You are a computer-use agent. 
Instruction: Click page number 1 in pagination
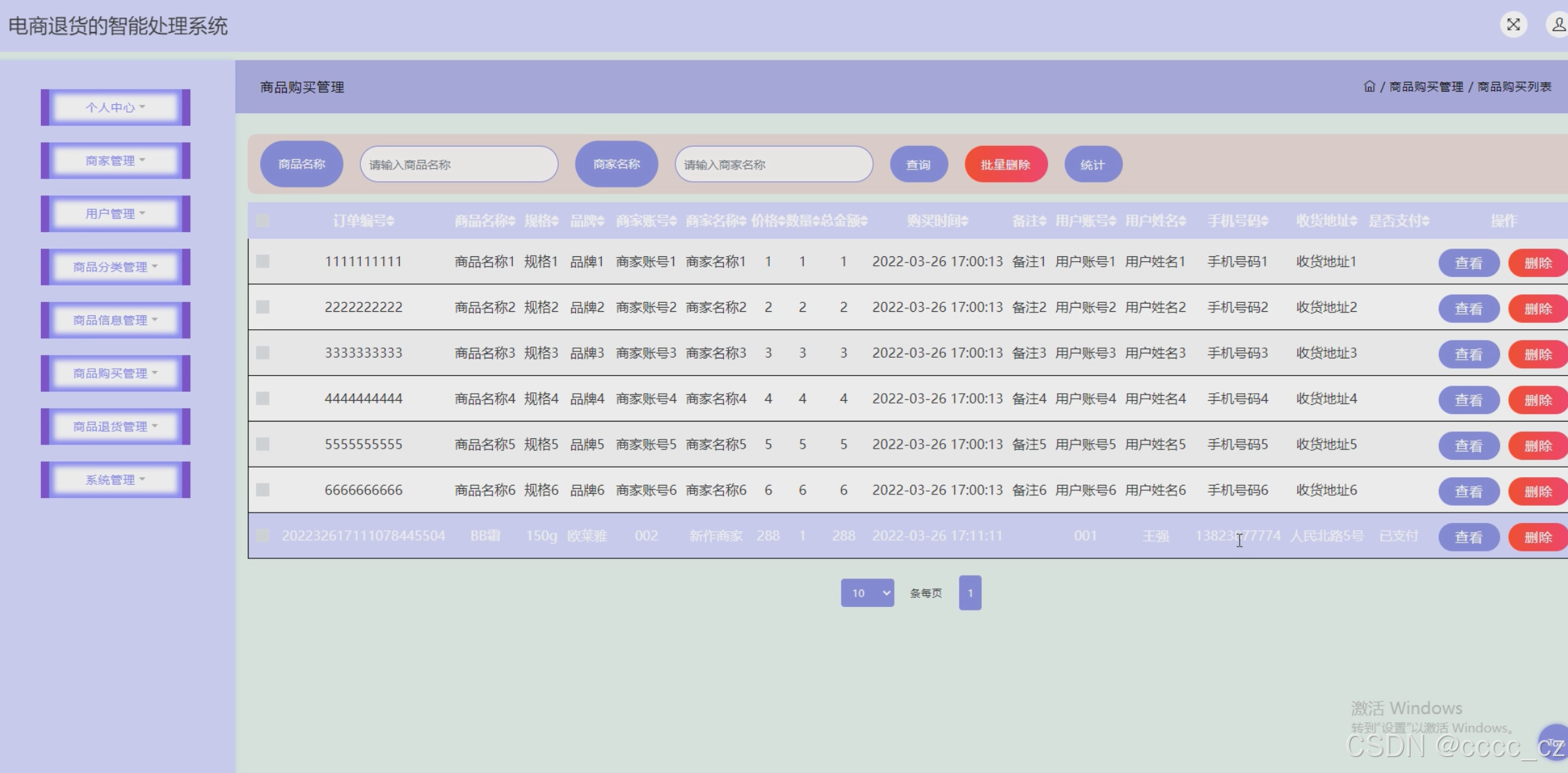(970, 593)
